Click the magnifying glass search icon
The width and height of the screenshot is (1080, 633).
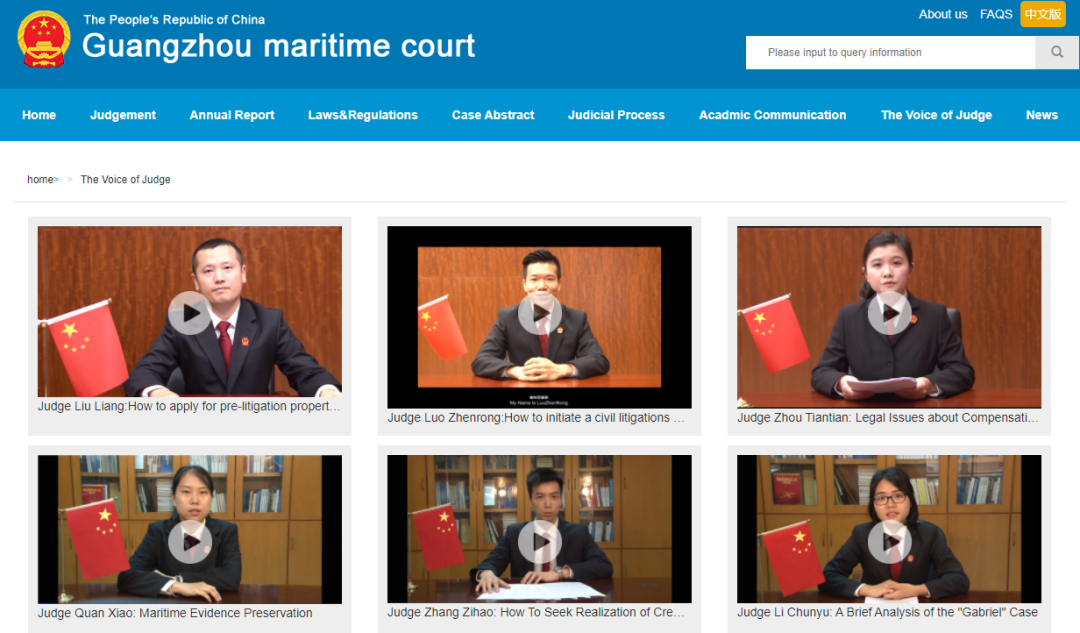(x=1057, y=53)
